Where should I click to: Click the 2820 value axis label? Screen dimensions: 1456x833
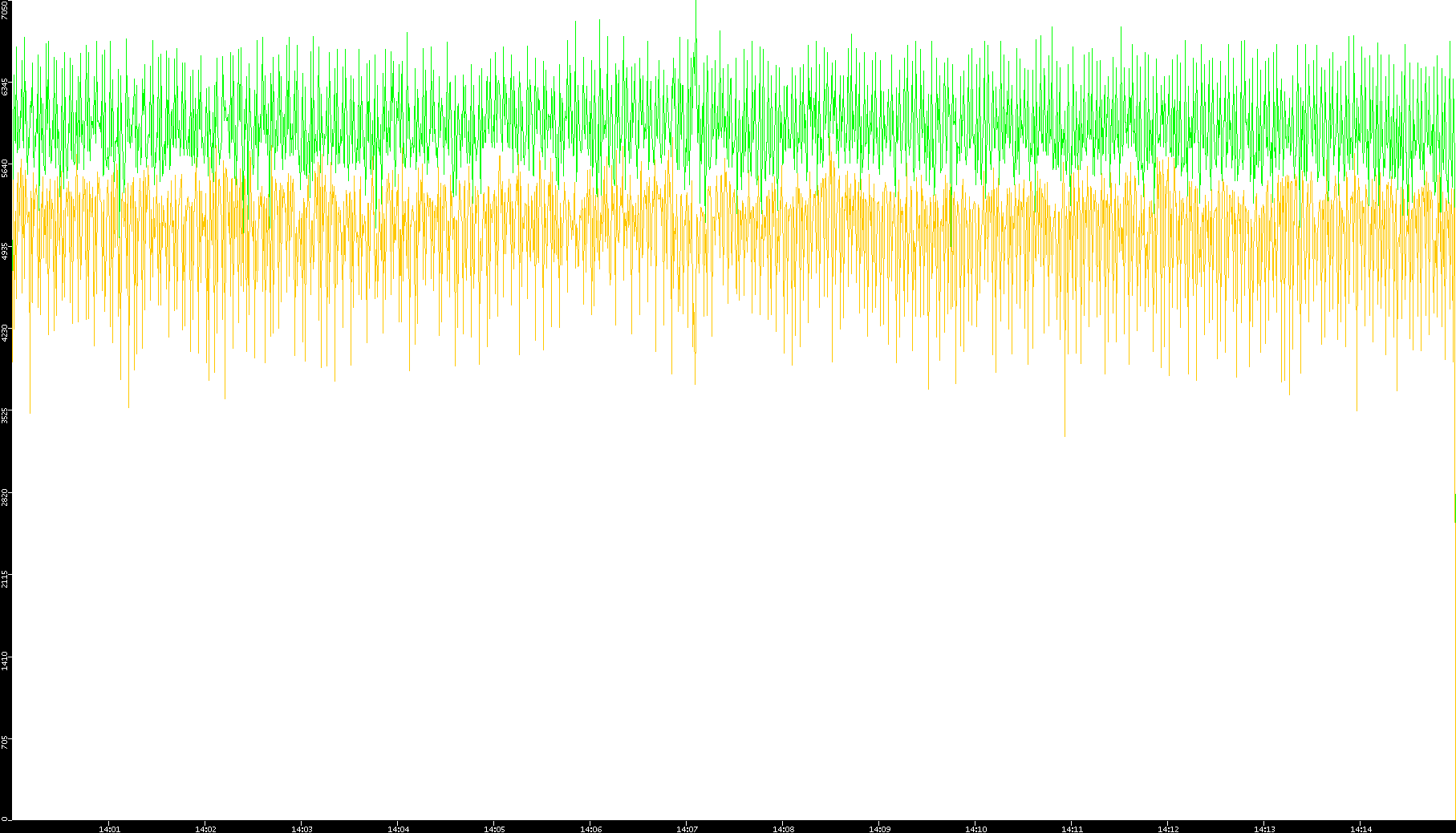coord(6,497)
